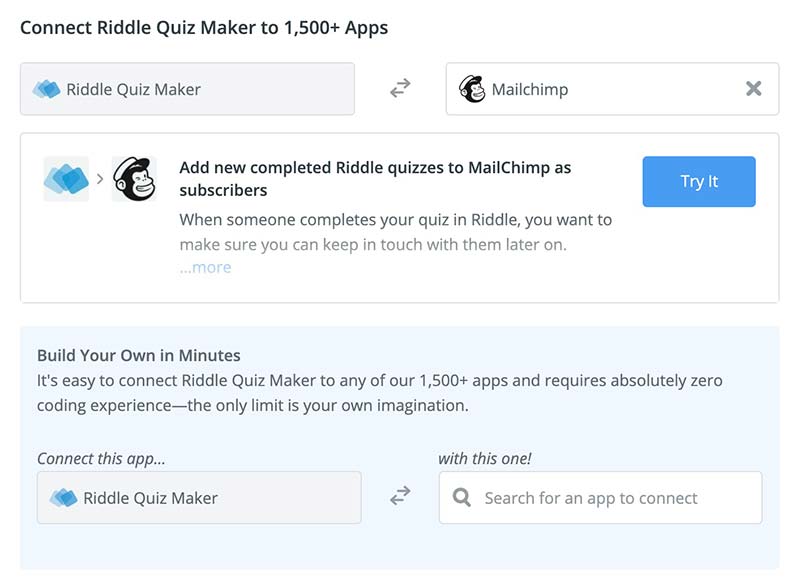Click the Try It button
The image size is (800, 587).
click(x=699, y=182)
